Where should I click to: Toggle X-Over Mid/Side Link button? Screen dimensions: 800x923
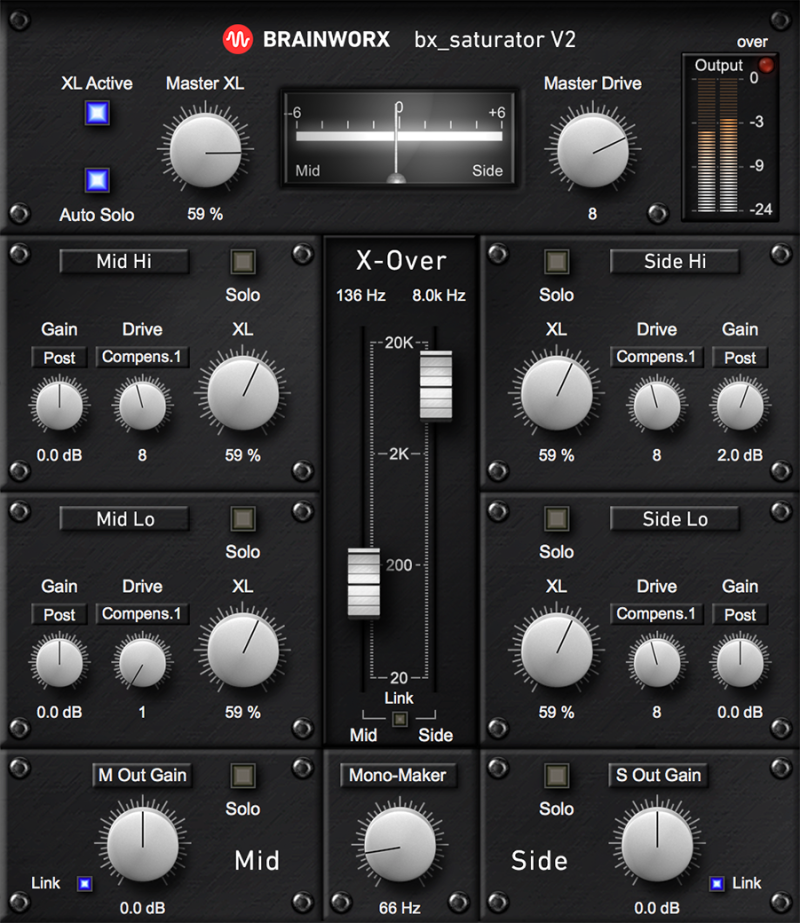click(x=400, y=718)
